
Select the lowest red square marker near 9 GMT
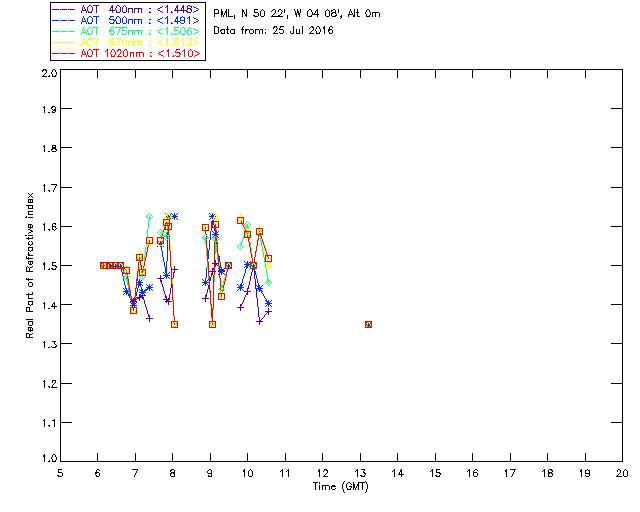[212, 324]
